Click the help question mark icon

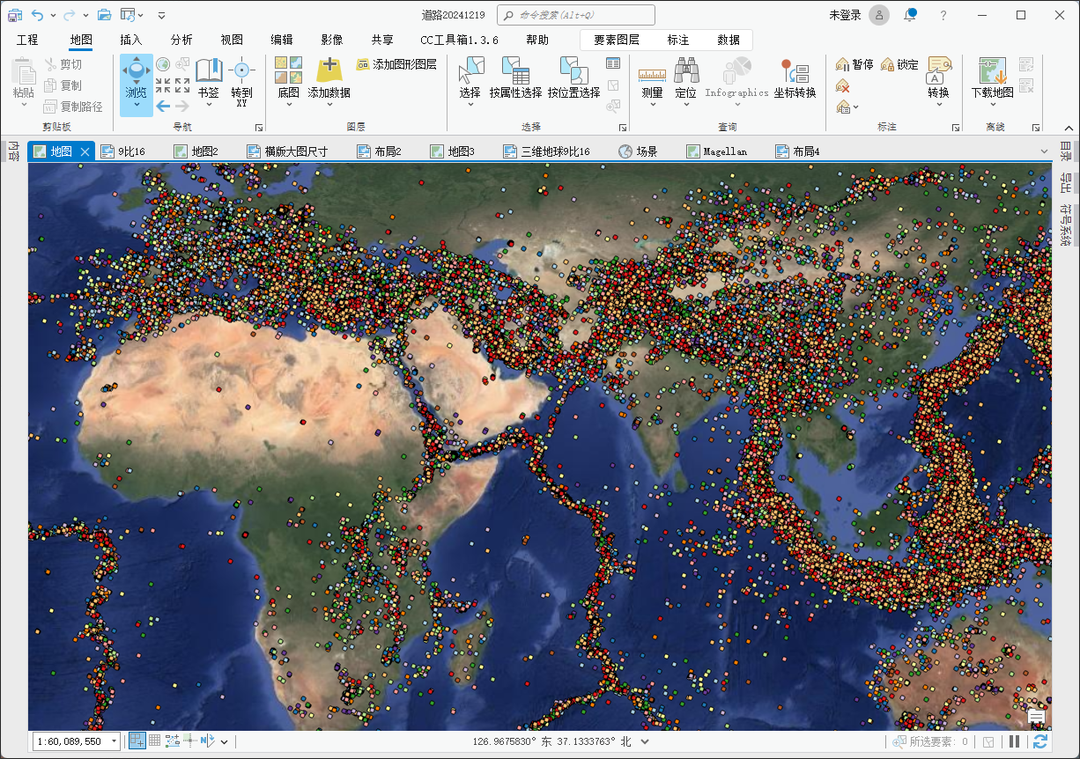click(x=944, y=15)
